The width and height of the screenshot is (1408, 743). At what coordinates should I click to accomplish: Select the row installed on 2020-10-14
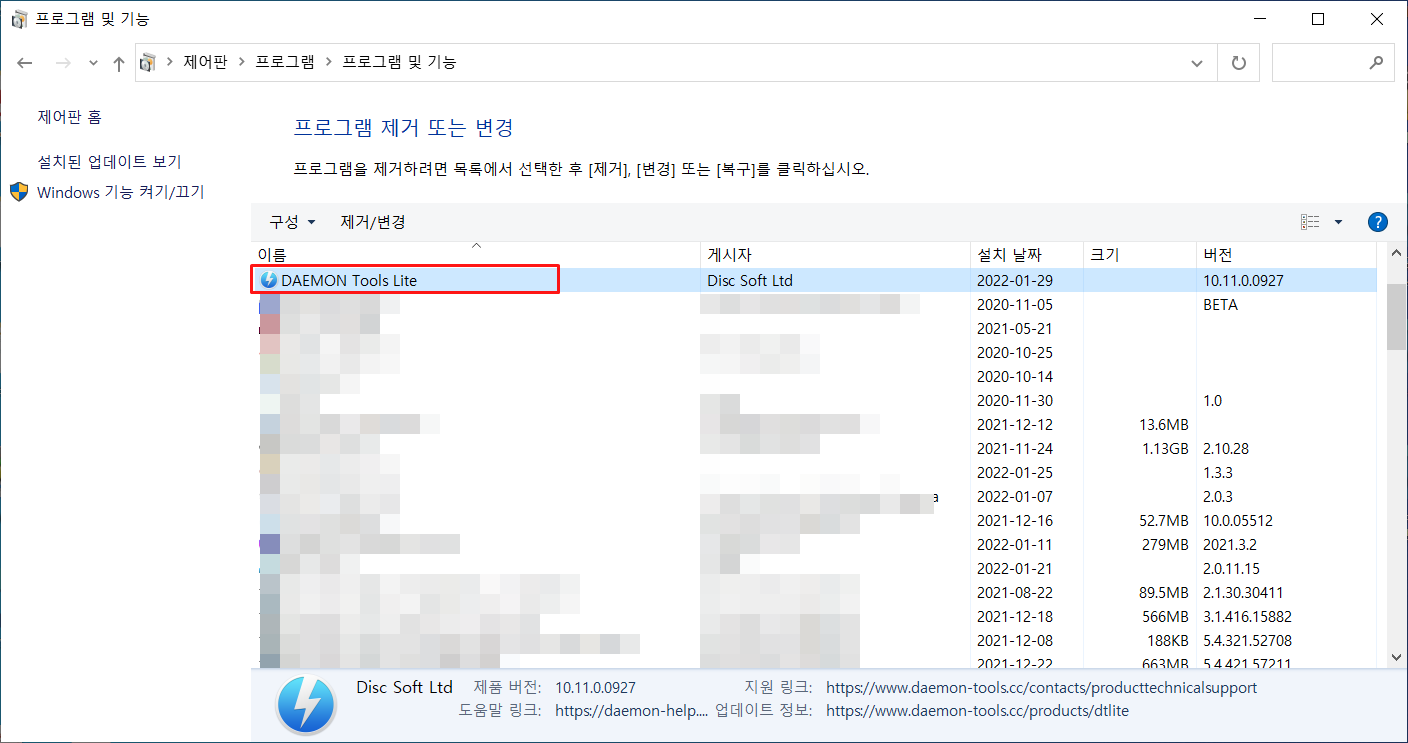tap(814, 376)
